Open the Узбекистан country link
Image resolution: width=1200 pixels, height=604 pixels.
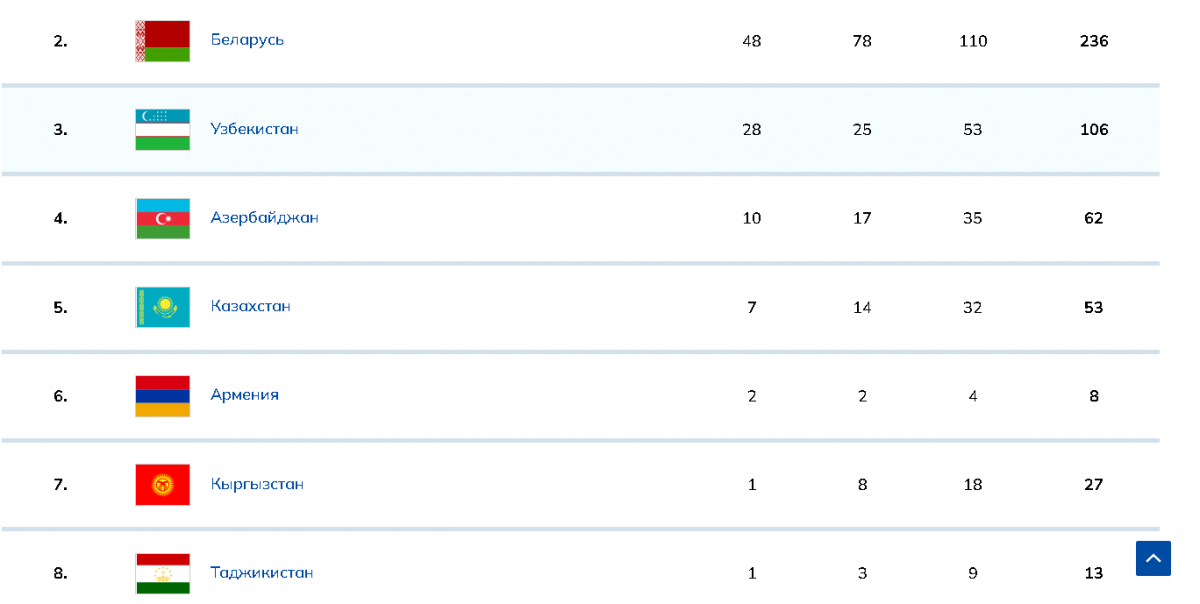[x=254, y=129]
